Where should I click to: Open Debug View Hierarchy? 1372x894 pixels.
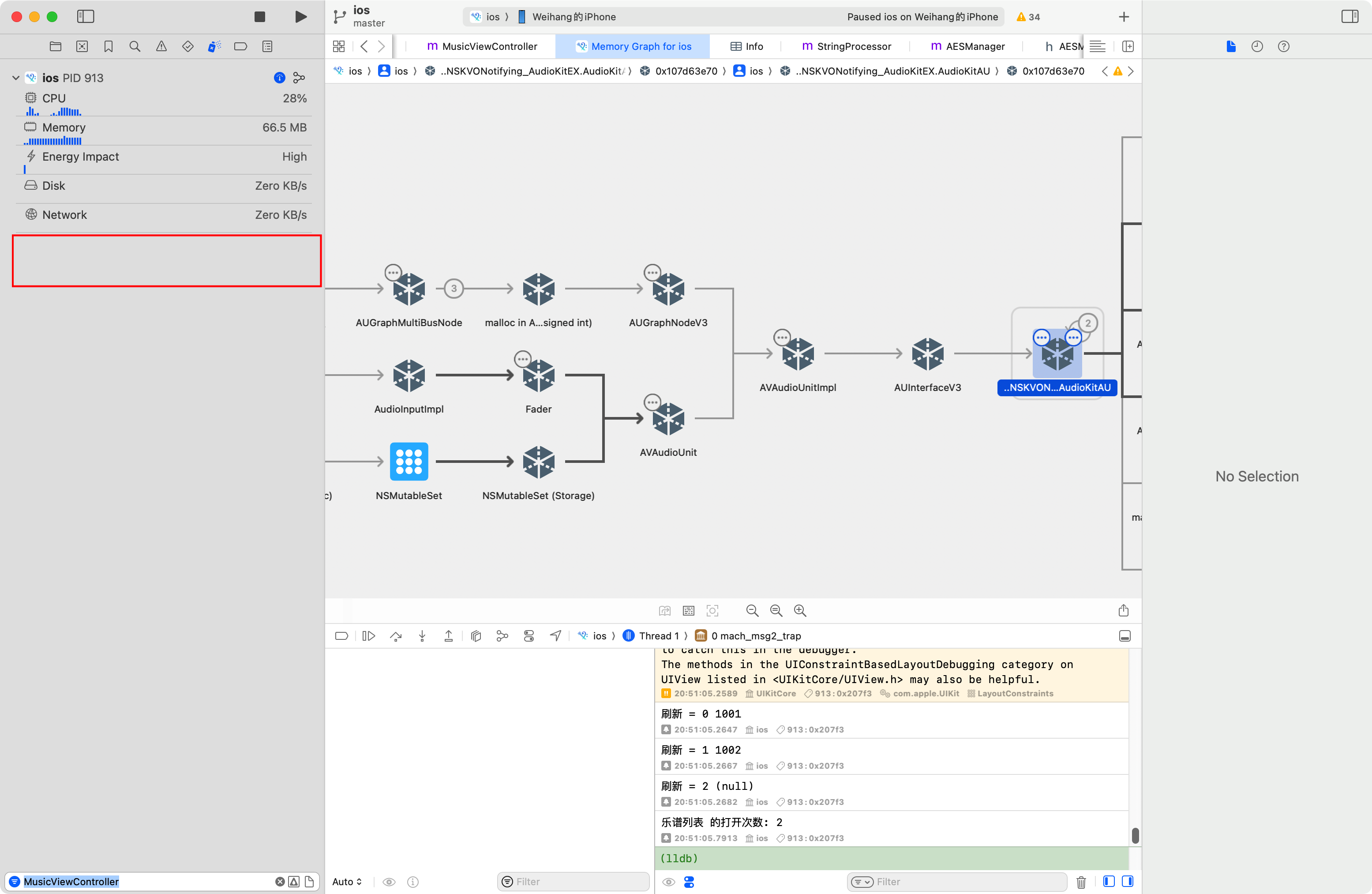click(476, 635)
